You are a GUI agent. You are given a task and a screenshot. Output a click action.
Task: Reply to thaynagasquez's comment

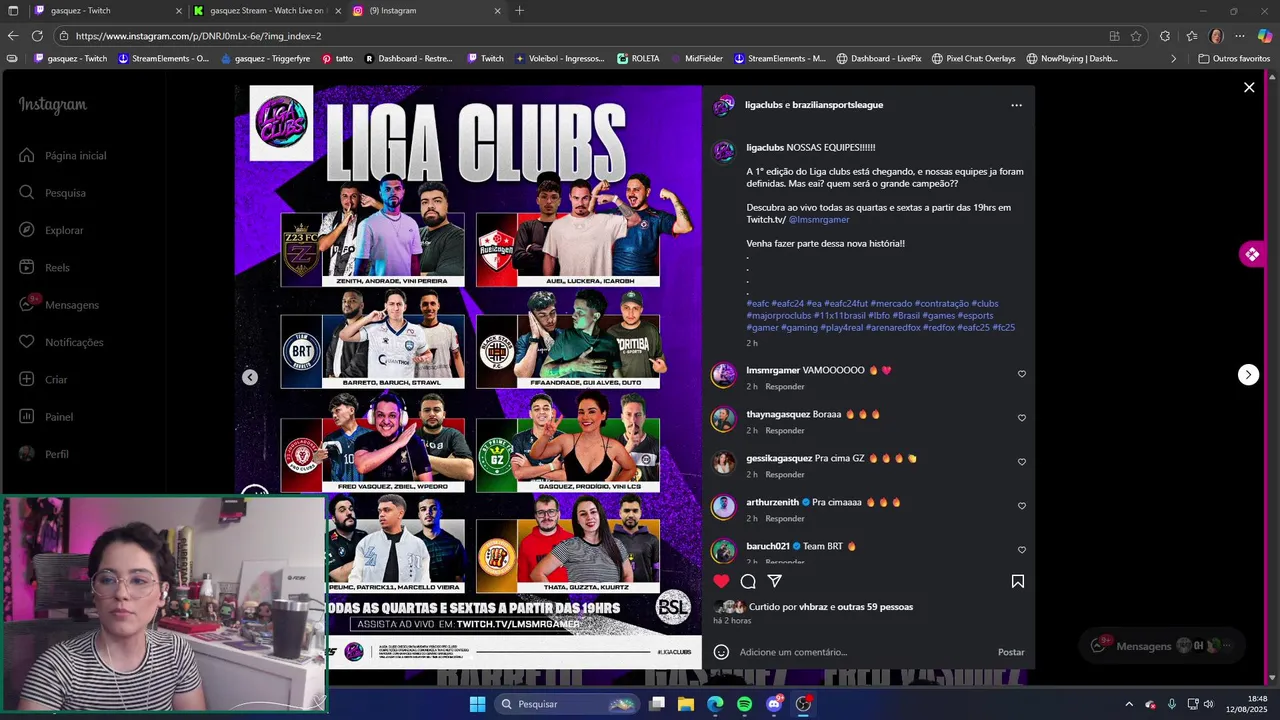click(785, 430)
